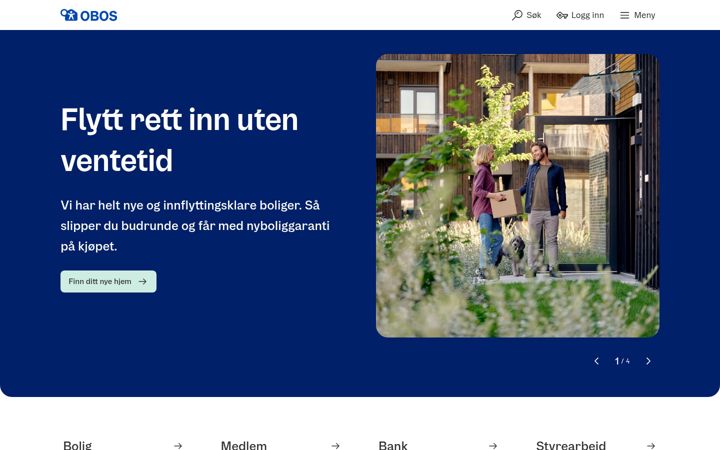Click the arrow next to Bank
720x450 pixels.
coord(493,445)
